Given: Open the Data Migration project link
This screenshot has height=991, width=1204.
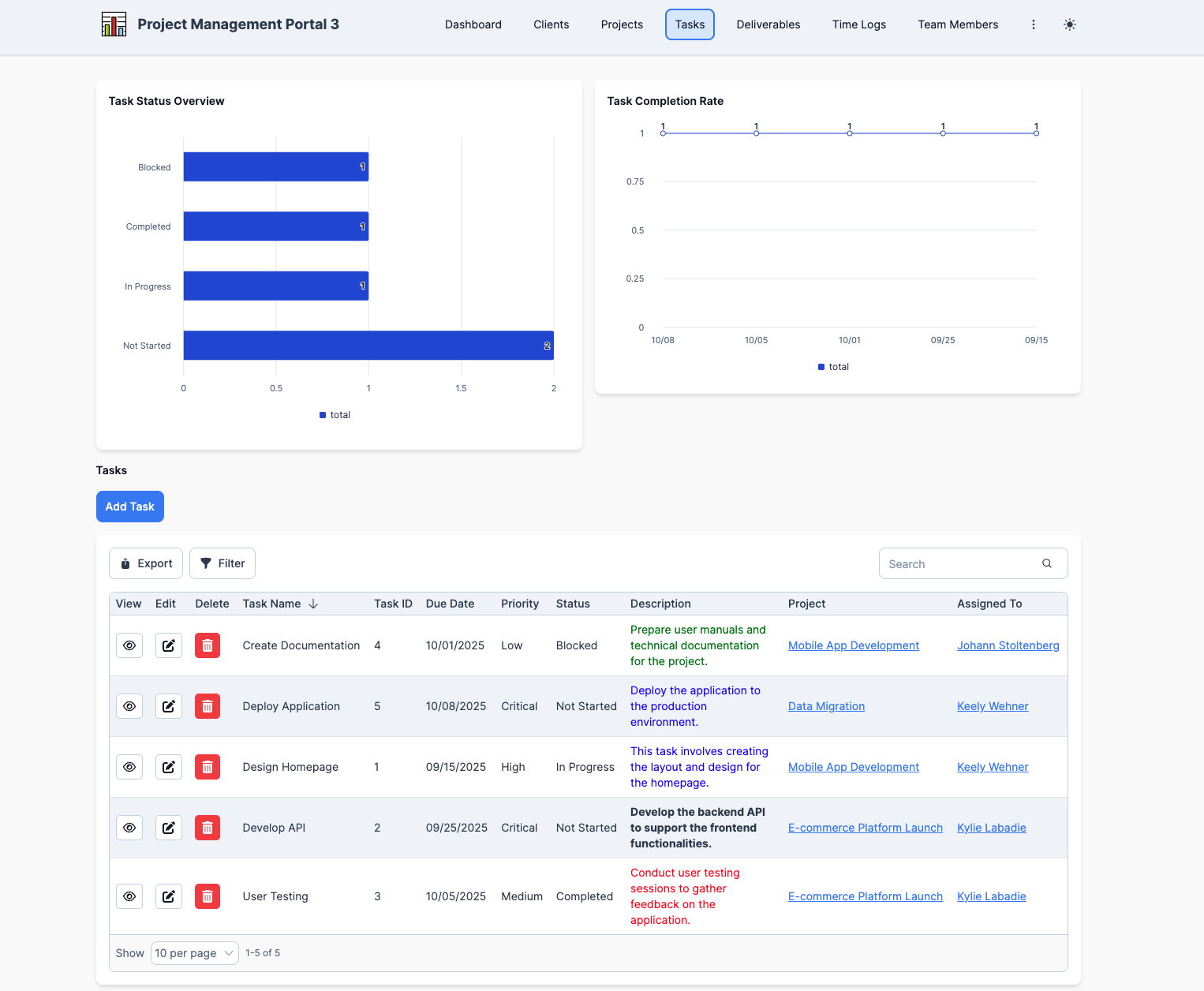Looking at the screenshot, I should click(x=826, y=706).
